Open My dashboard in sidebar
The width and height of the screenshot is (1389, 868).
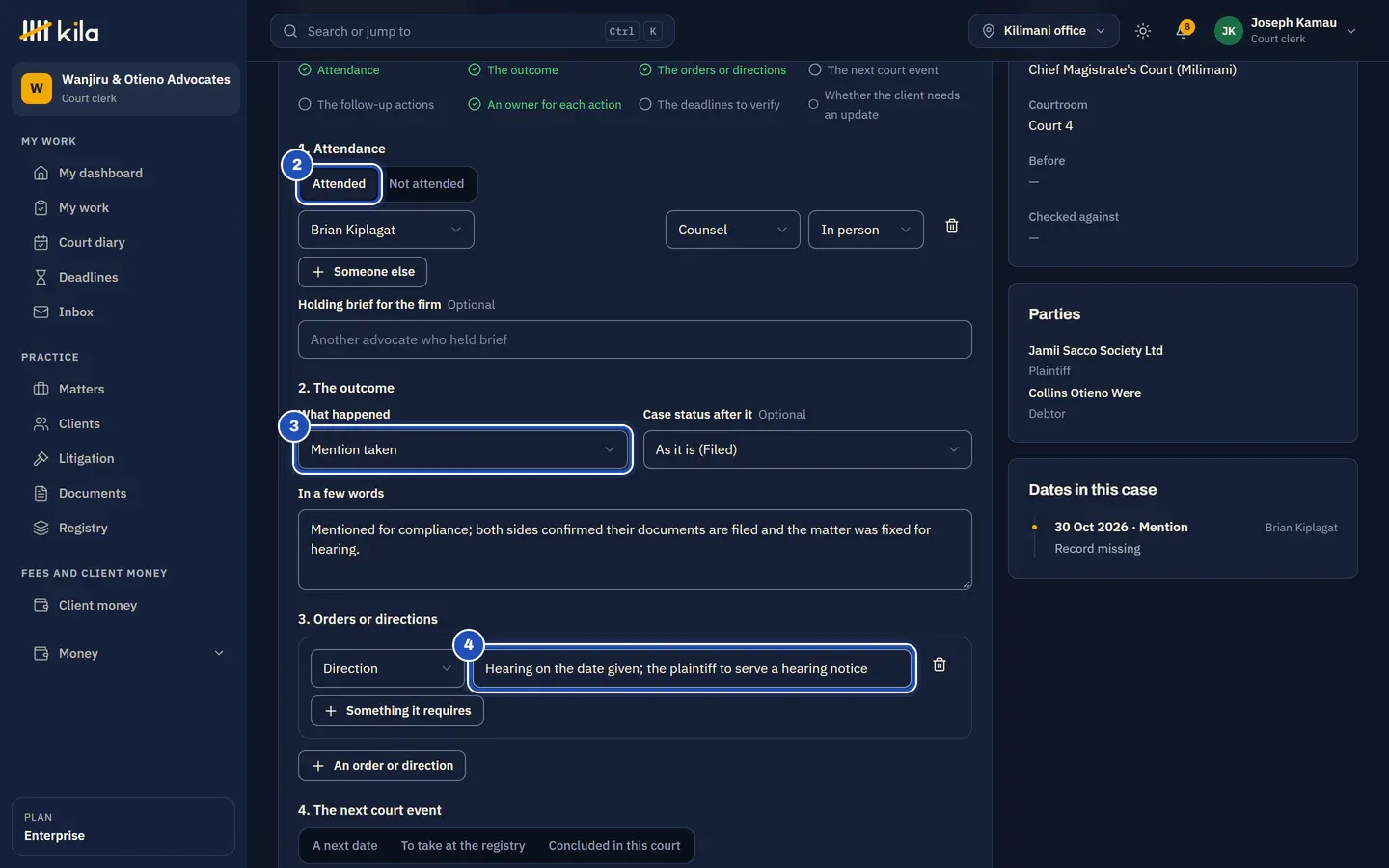click(123, 173)
